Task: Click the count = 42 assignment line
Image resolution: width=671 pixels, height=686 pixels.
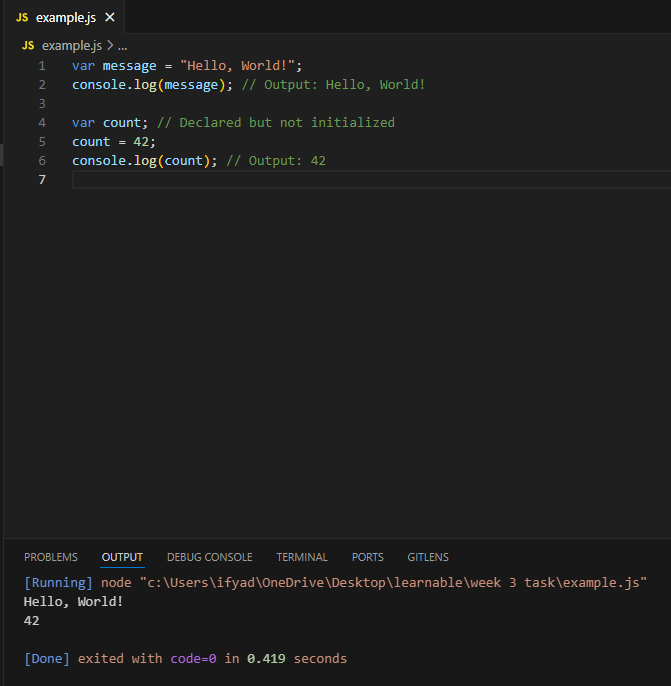Action: [114, 142]
